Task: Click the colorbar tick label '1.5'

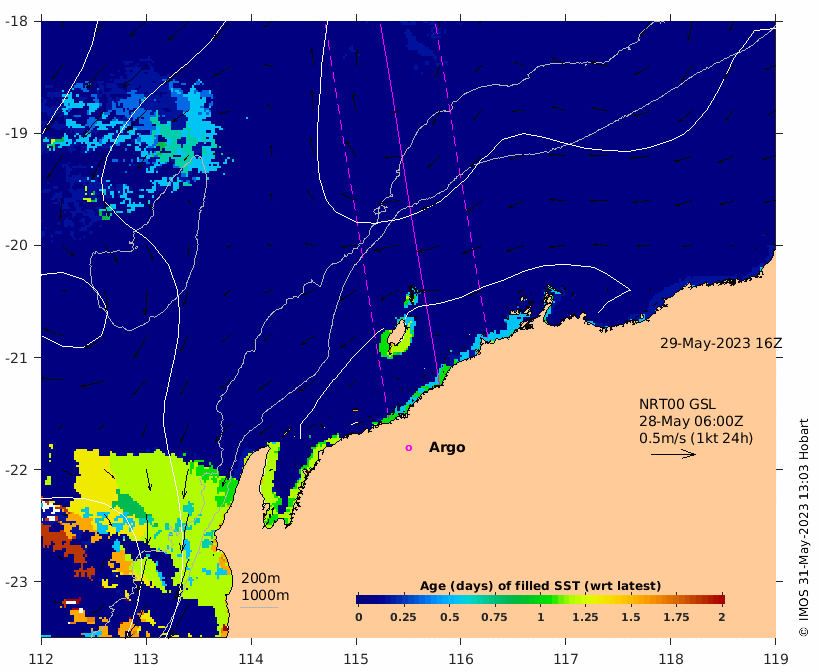Action: [631, 617]
